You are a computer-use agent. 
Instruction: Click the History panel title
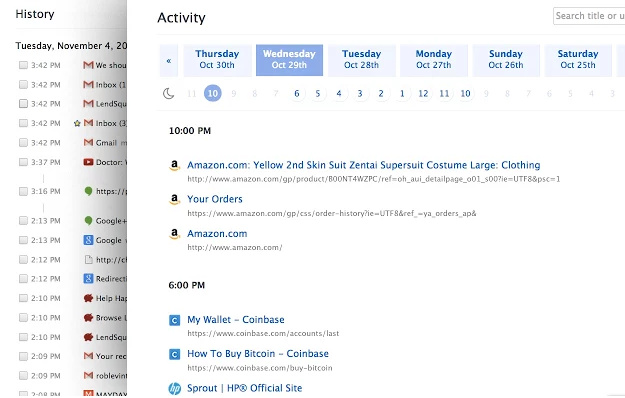35,14
